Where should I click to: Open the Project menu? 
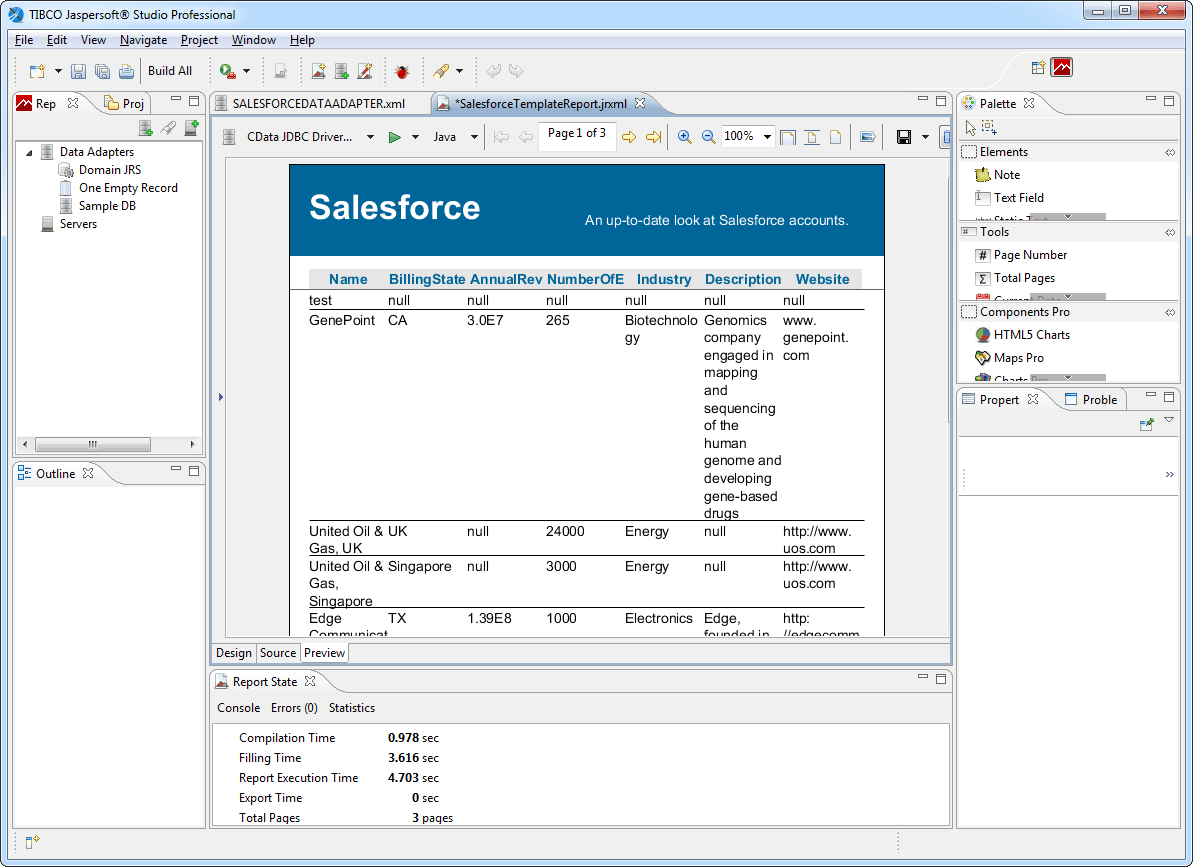[199, 40]
